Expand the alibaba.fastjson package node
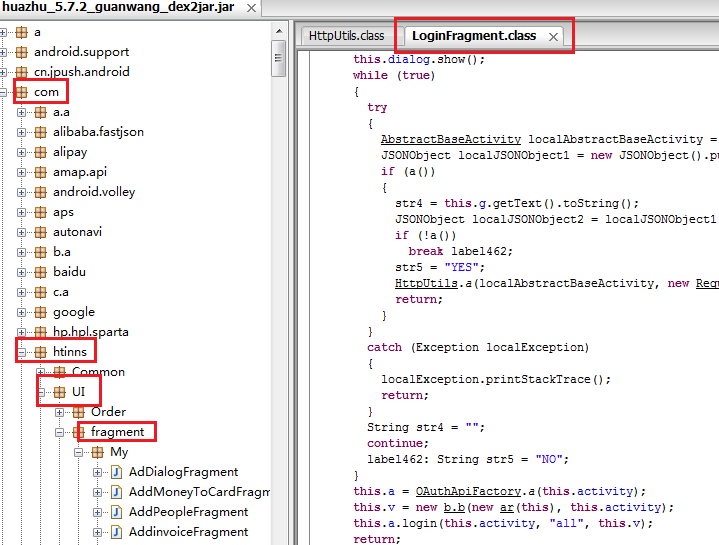 tap(21, 132)
